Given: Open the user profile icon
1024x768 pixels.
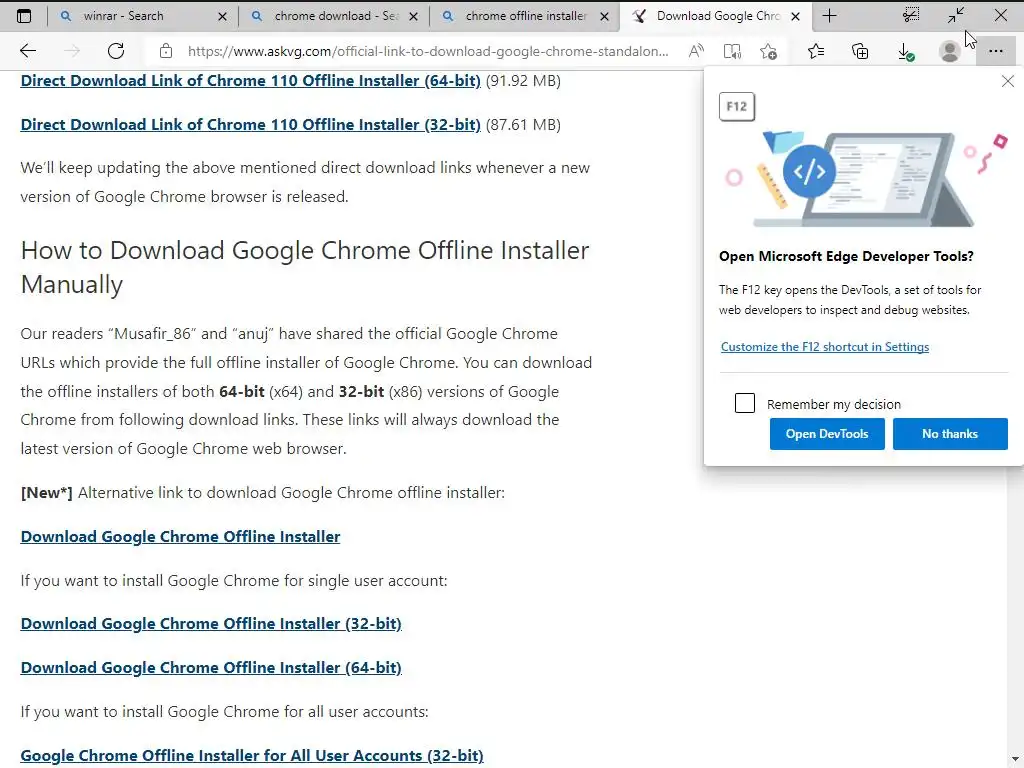Looking at the screenshot, I should pyautogui.click(x=950, y=51).
